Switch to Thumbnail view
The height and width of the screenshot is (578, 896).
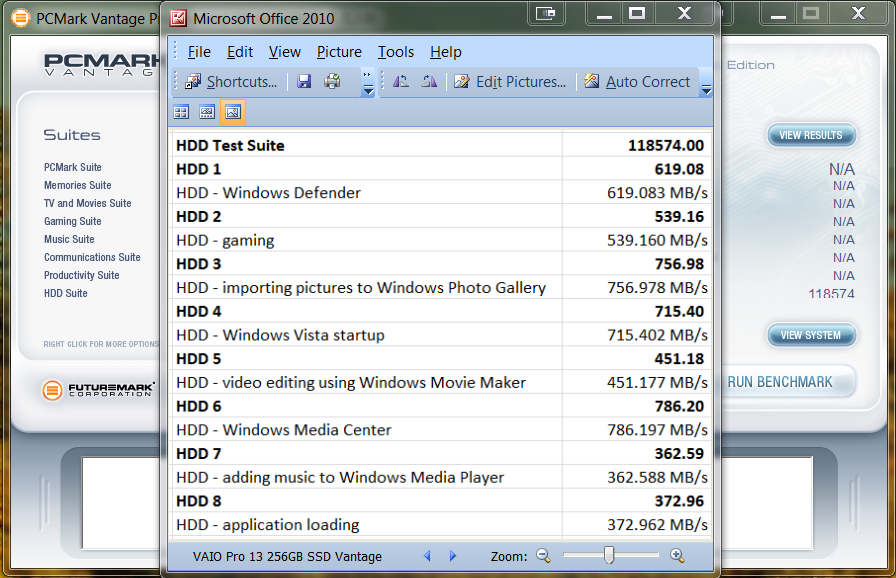pos(181,112)
